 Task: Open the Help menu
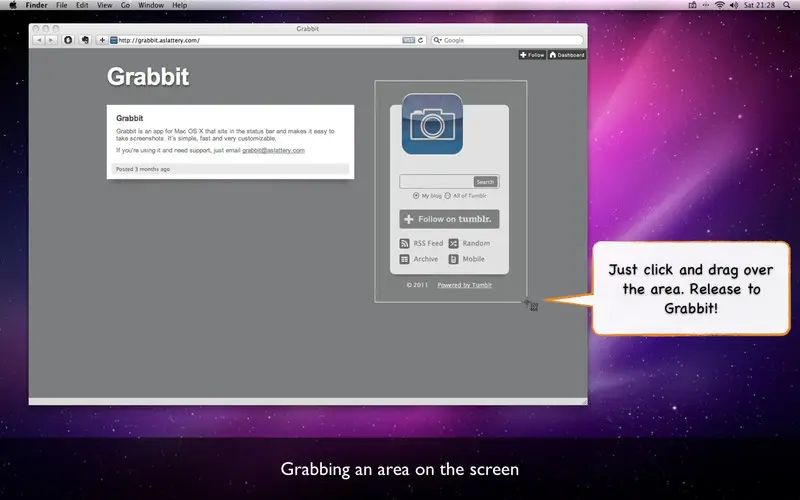pos(180,5)
